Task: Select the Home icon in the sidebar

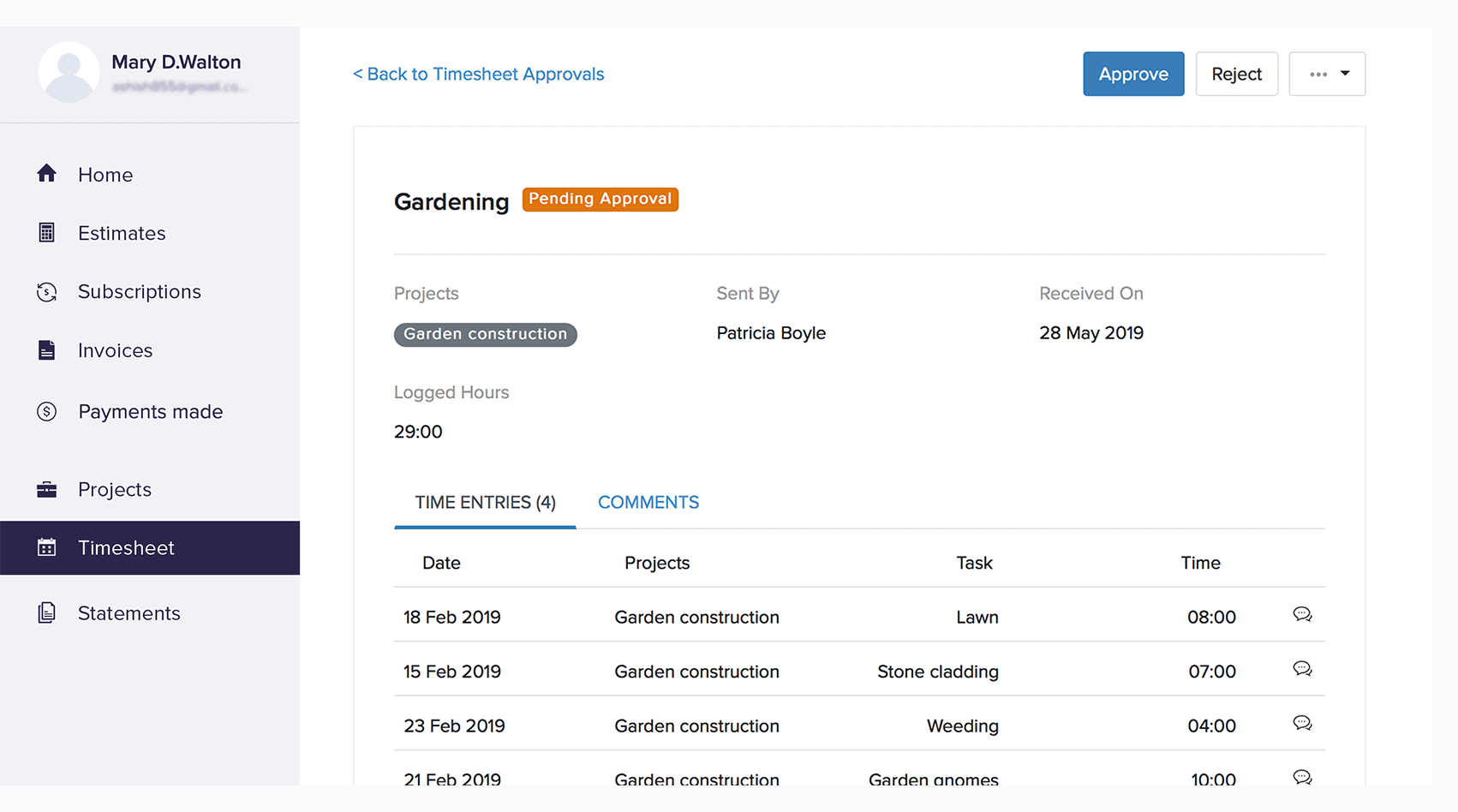Action: (47, 174)
